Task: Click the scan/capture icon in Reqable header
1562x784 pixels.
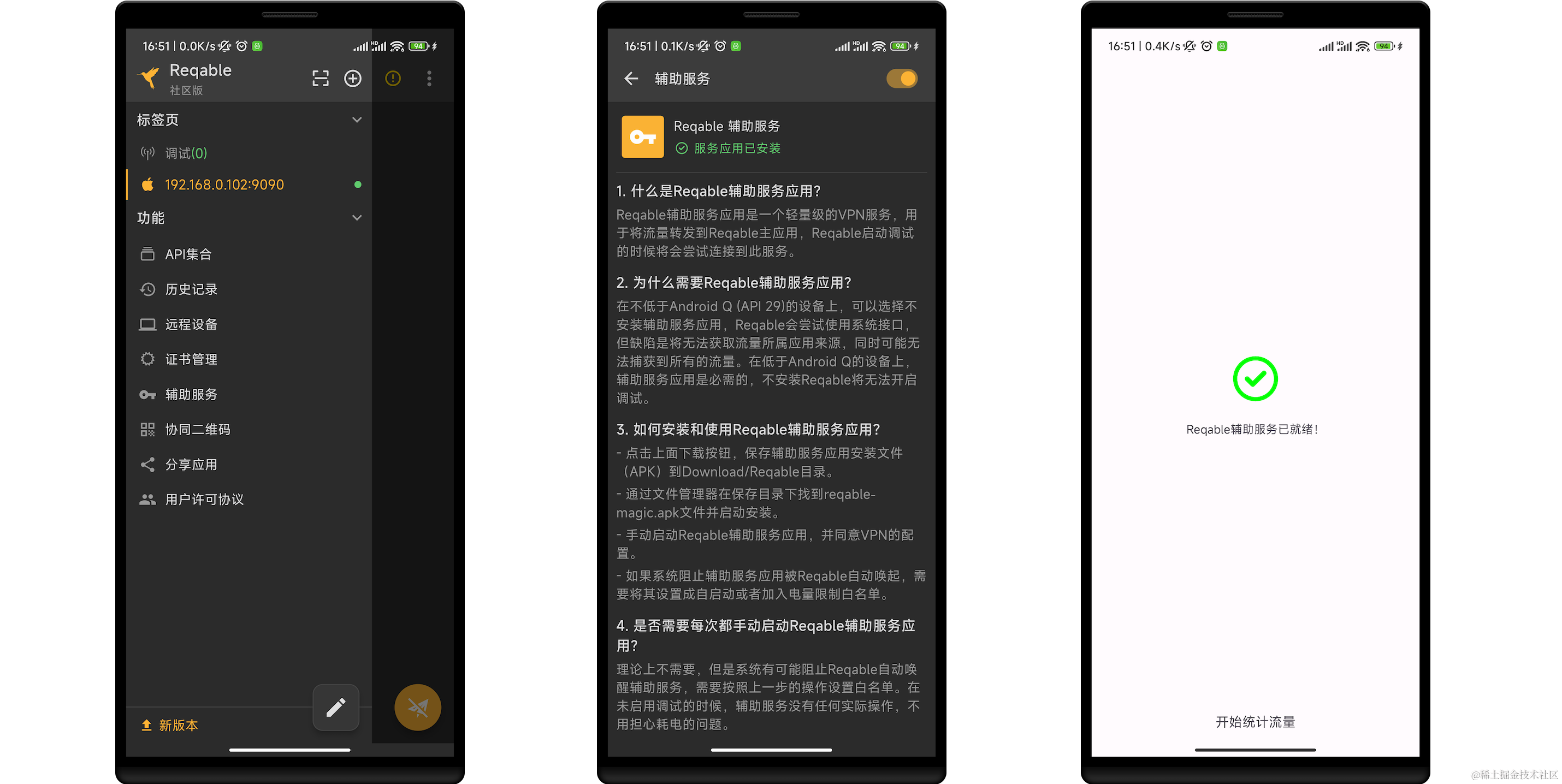Action: (319, 78)
